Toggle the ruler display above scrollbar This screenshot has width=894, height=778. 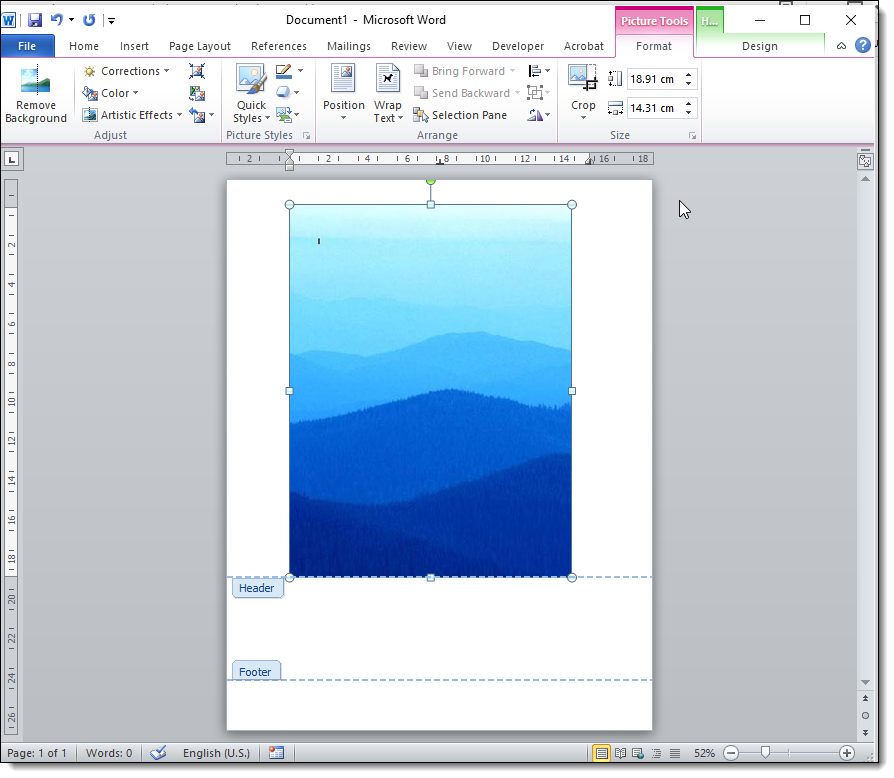point(865,161)
